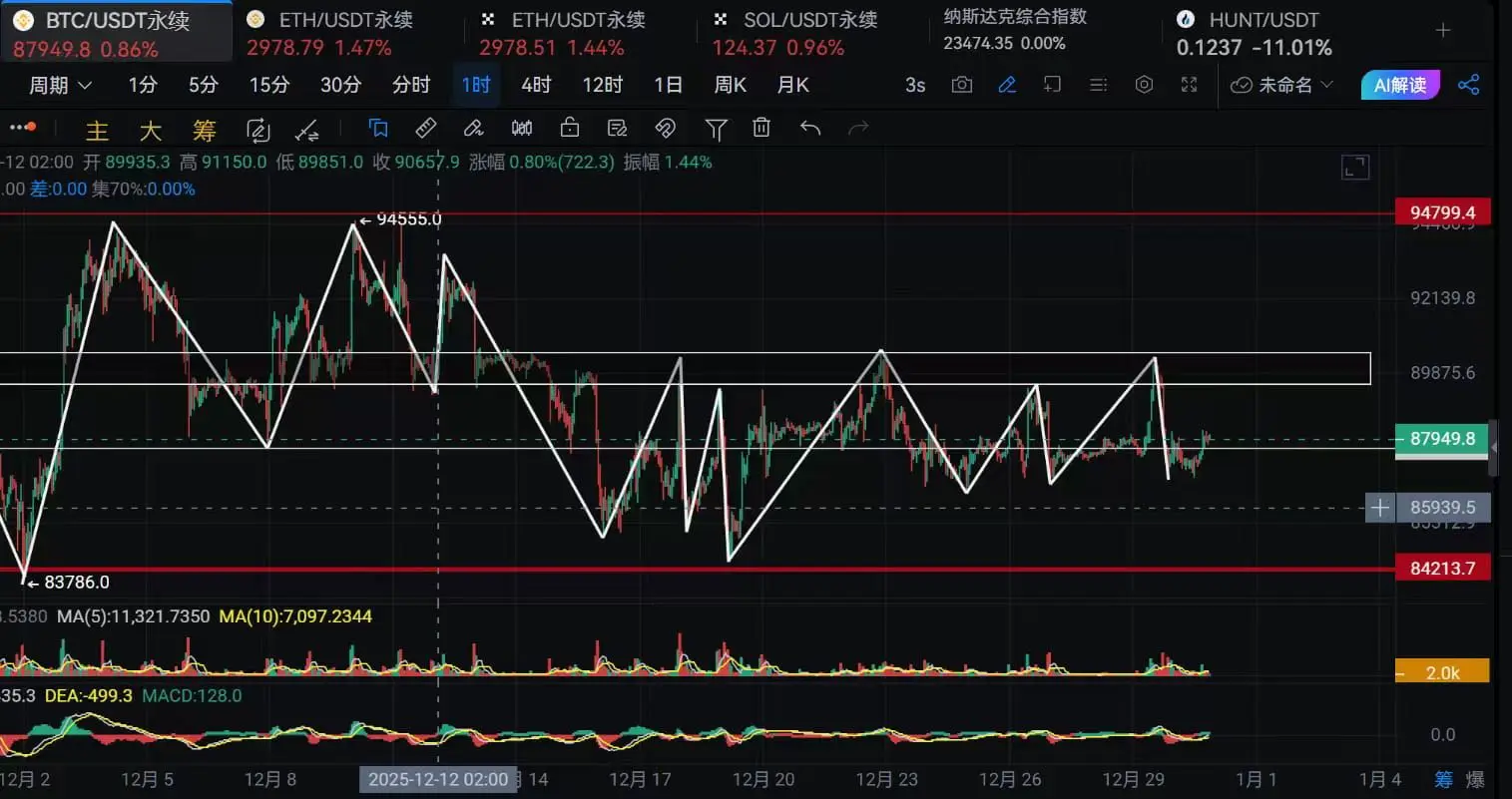
Task: Select the 主 indicator button
Action: click(97, 131)
